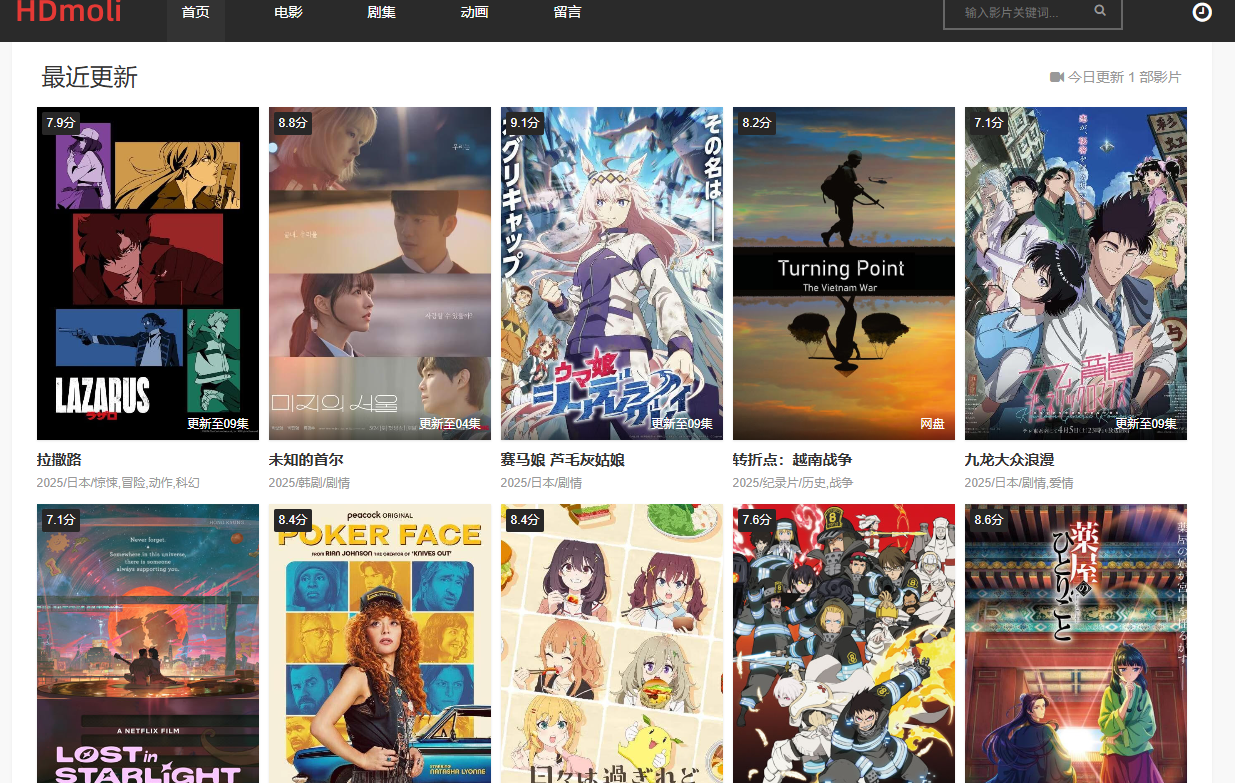Open the 动画 menu item
Viewport: 1235px width, 783px height.
point(474,13)
